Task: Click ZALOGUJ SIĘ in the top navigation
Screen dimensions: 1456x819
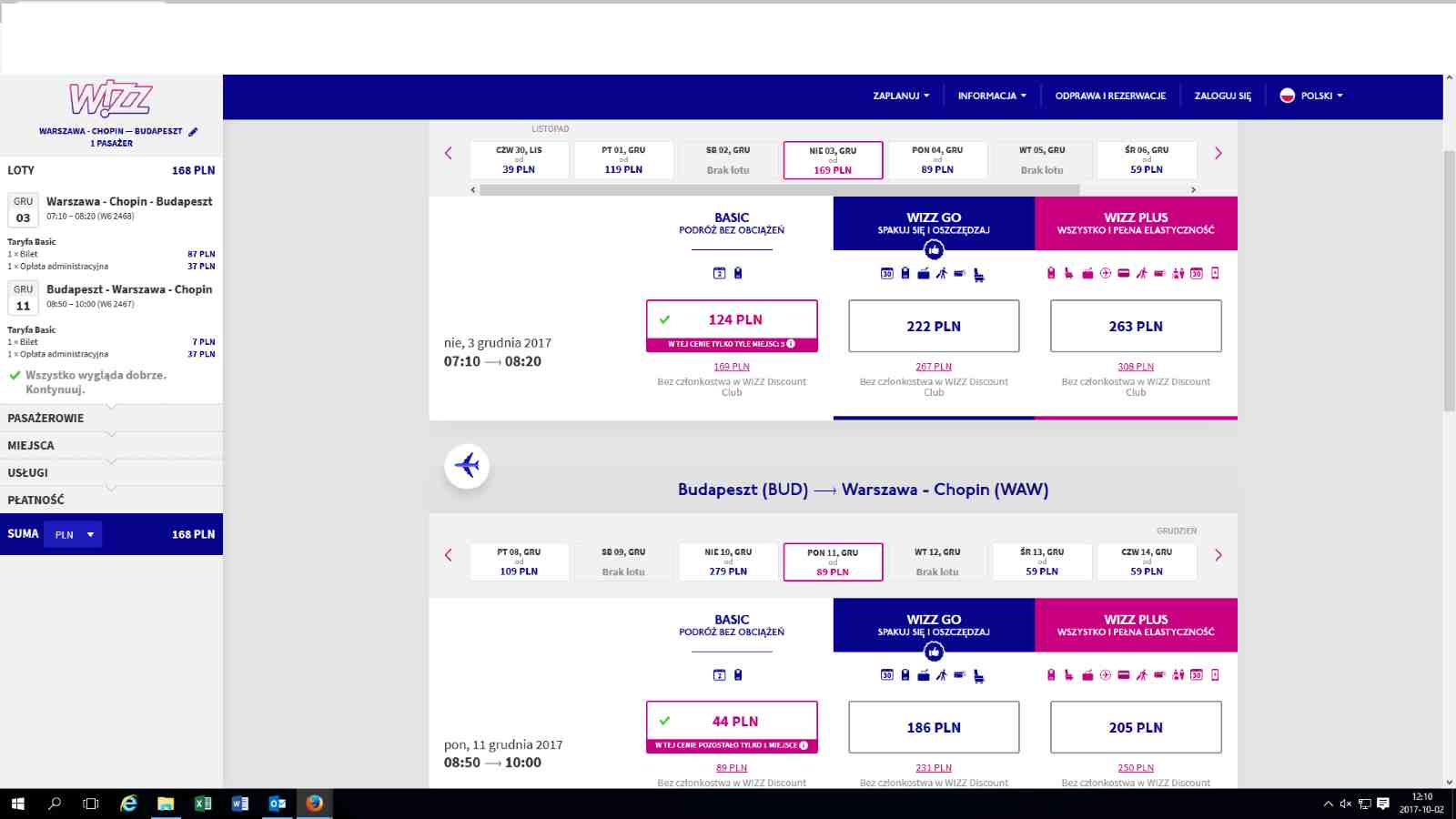Action: [1223, 96]
